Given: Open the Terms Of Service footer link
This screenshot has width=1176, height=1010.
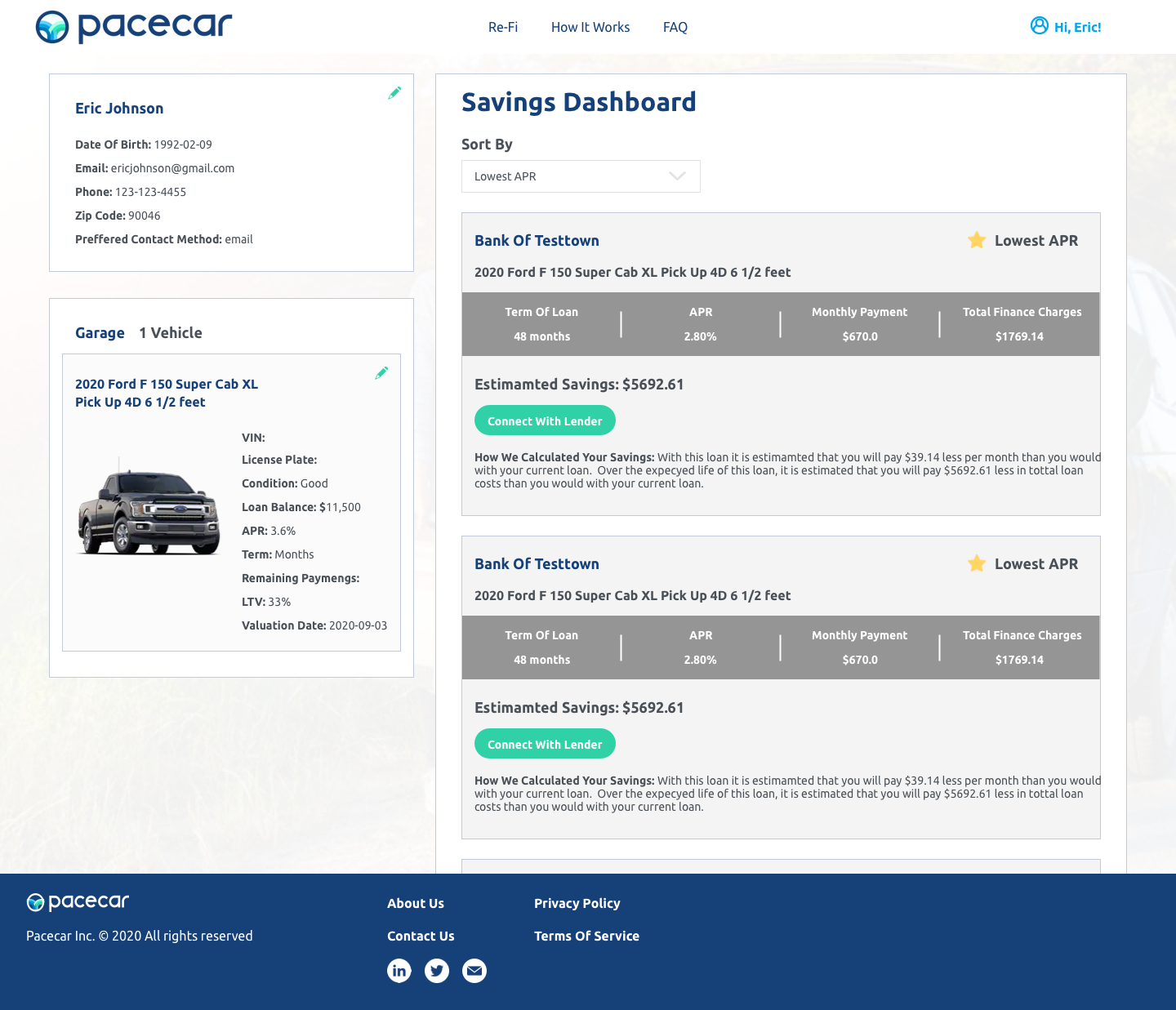Looking at the screenshot, I should pyautogui.click(x=586, y=936).
